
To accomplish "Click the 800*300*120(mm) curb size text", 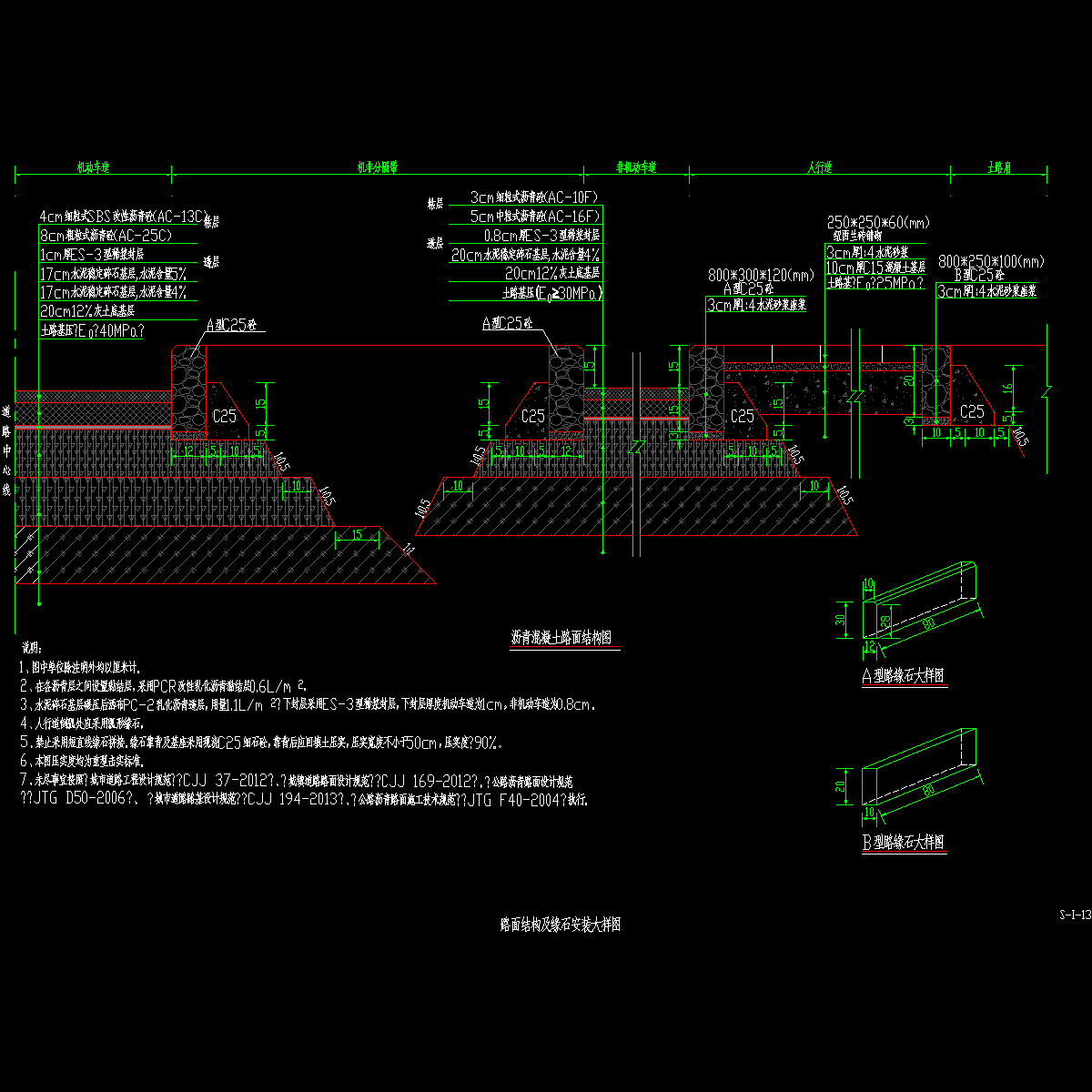I will pyautogui.click(x=761, y=273).
